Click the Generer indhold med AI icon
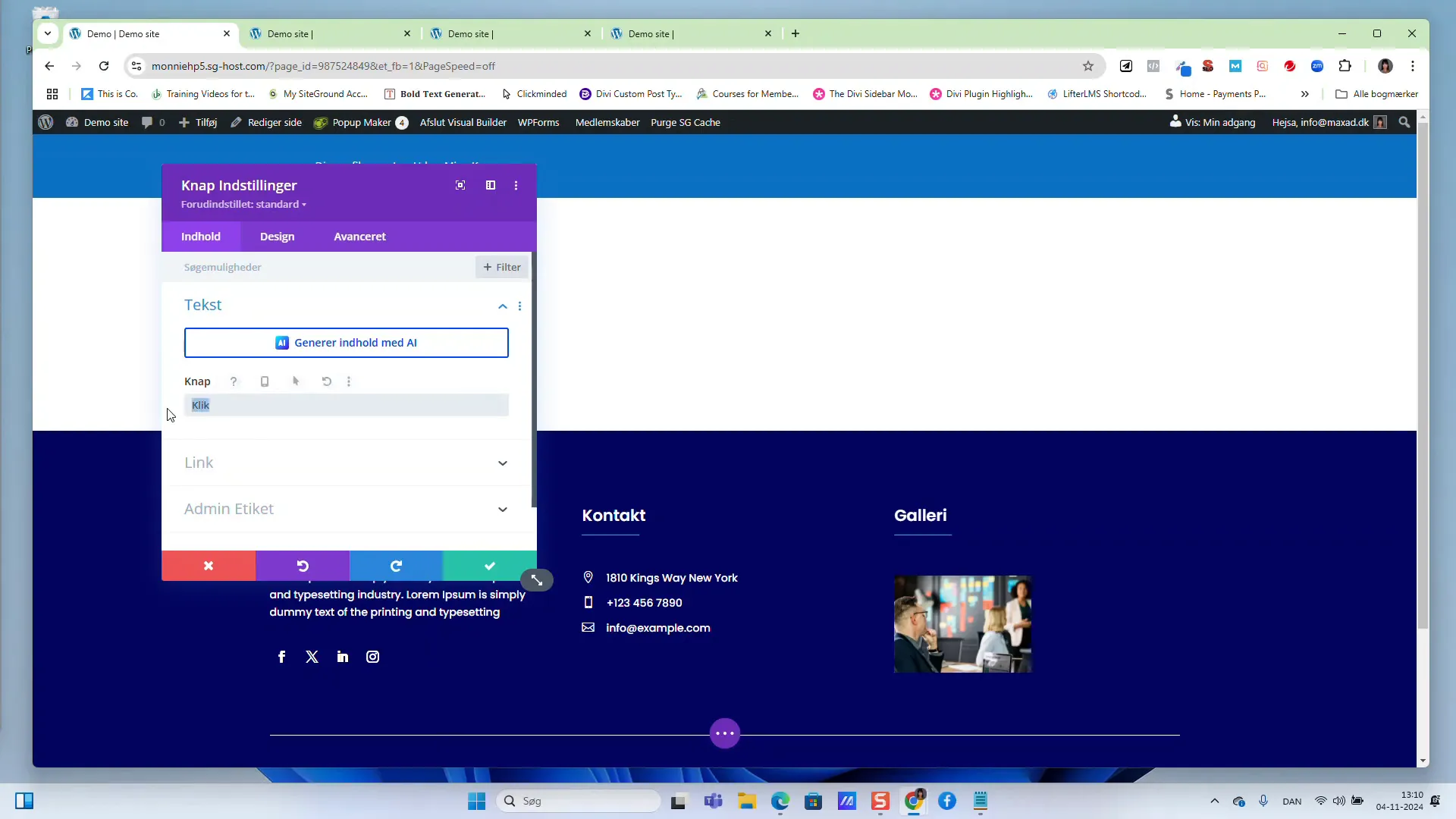Screen dimensions: 1456x819 click(282, 343)
